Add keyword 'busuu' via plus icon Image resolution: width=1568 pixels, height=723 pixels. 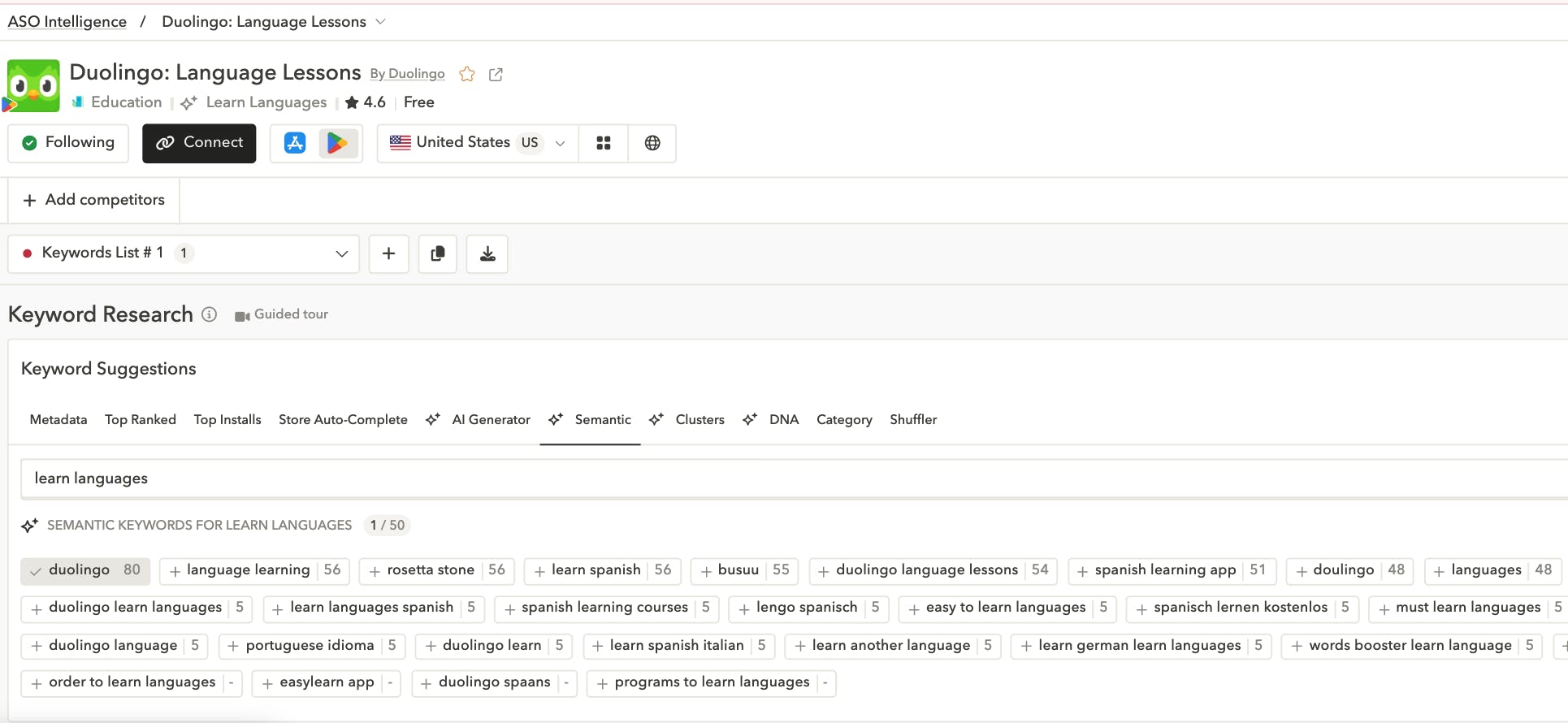706,571
